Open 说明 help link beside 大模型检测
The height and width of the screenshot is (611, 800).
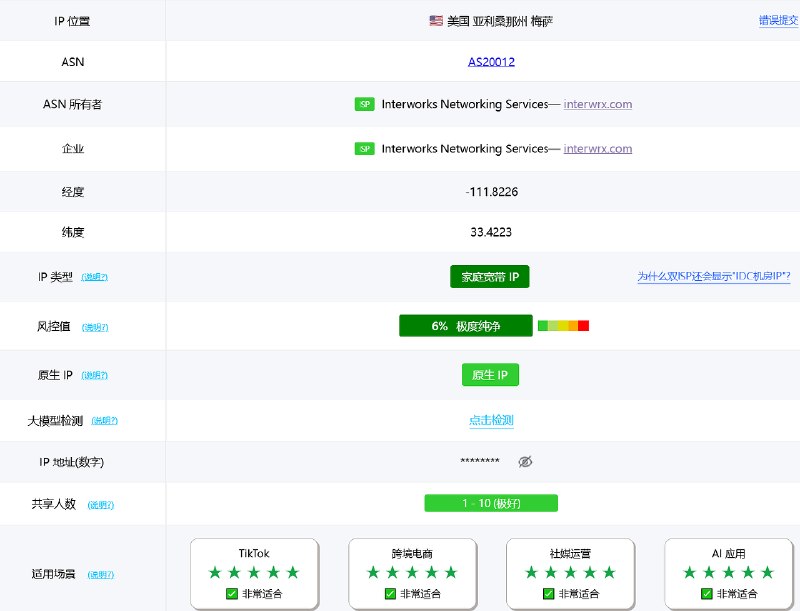105,421
